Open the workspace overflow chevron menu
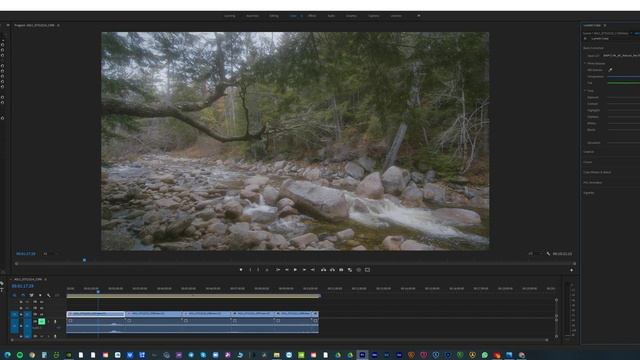Screen dimensions: 640x360 [x=418, y=16]
